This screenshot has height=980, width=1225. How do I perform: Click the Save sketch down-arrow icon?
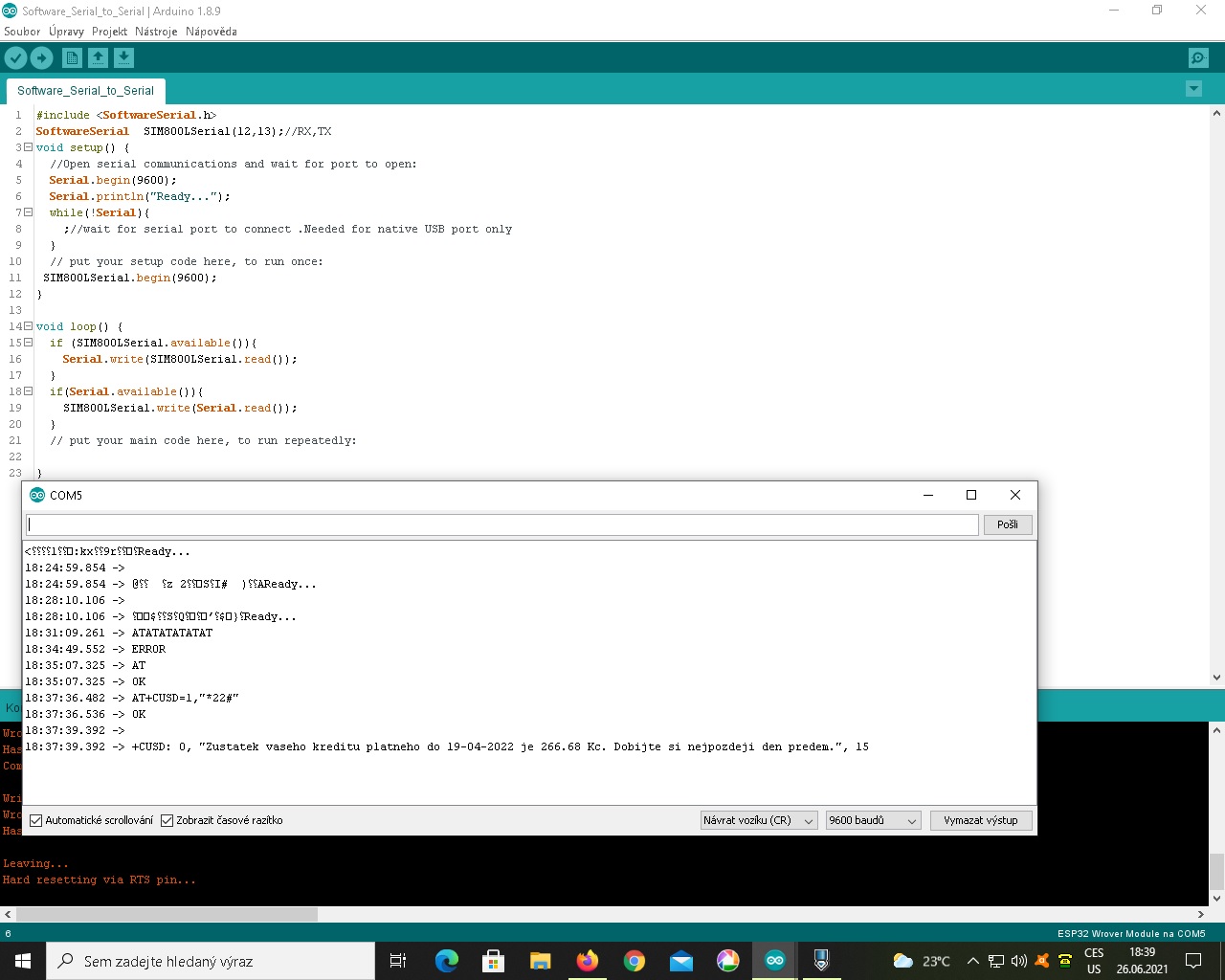[123, 58]
